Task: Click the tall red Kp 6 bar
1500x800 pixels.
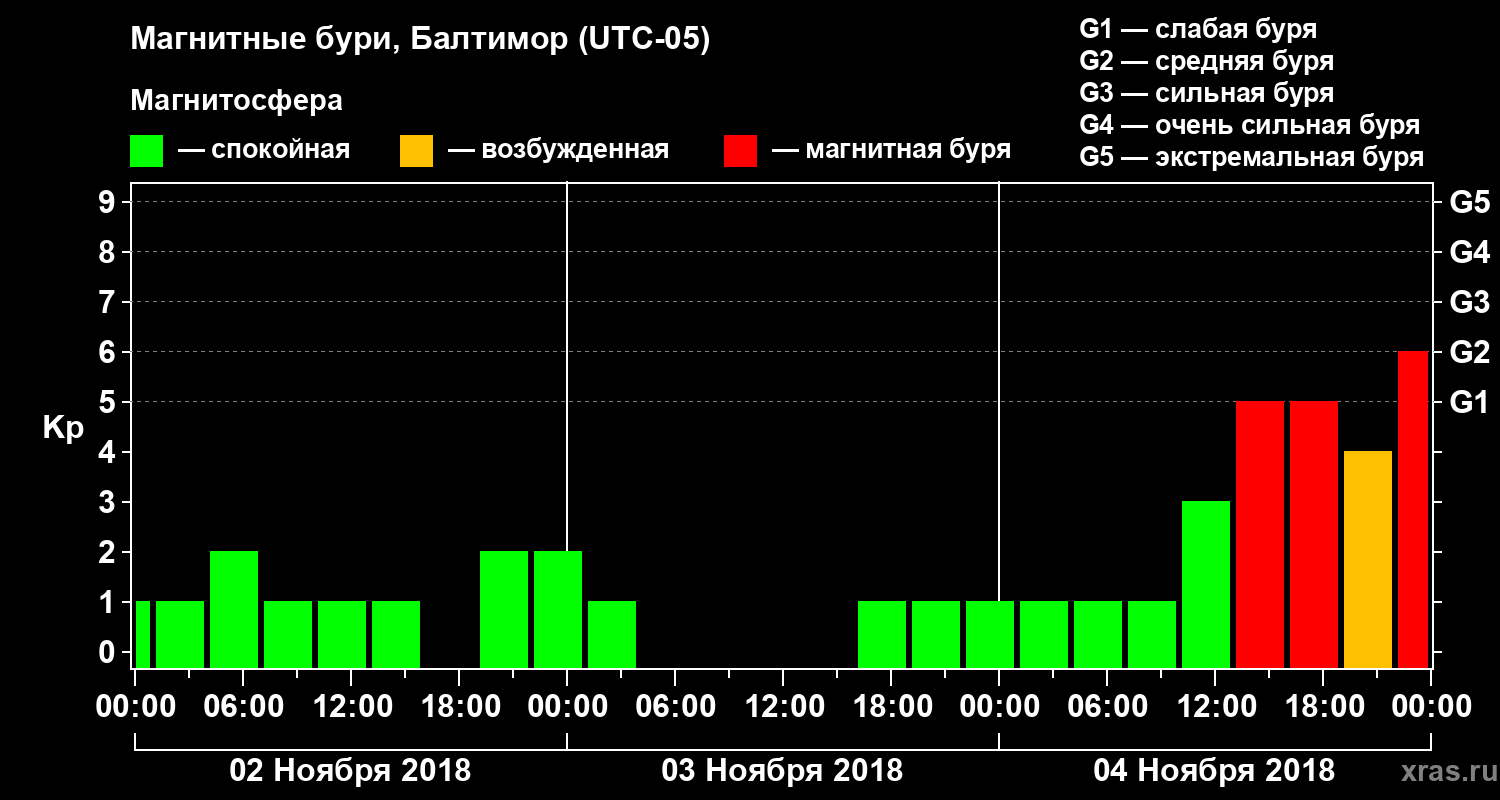Action: 1413,509
